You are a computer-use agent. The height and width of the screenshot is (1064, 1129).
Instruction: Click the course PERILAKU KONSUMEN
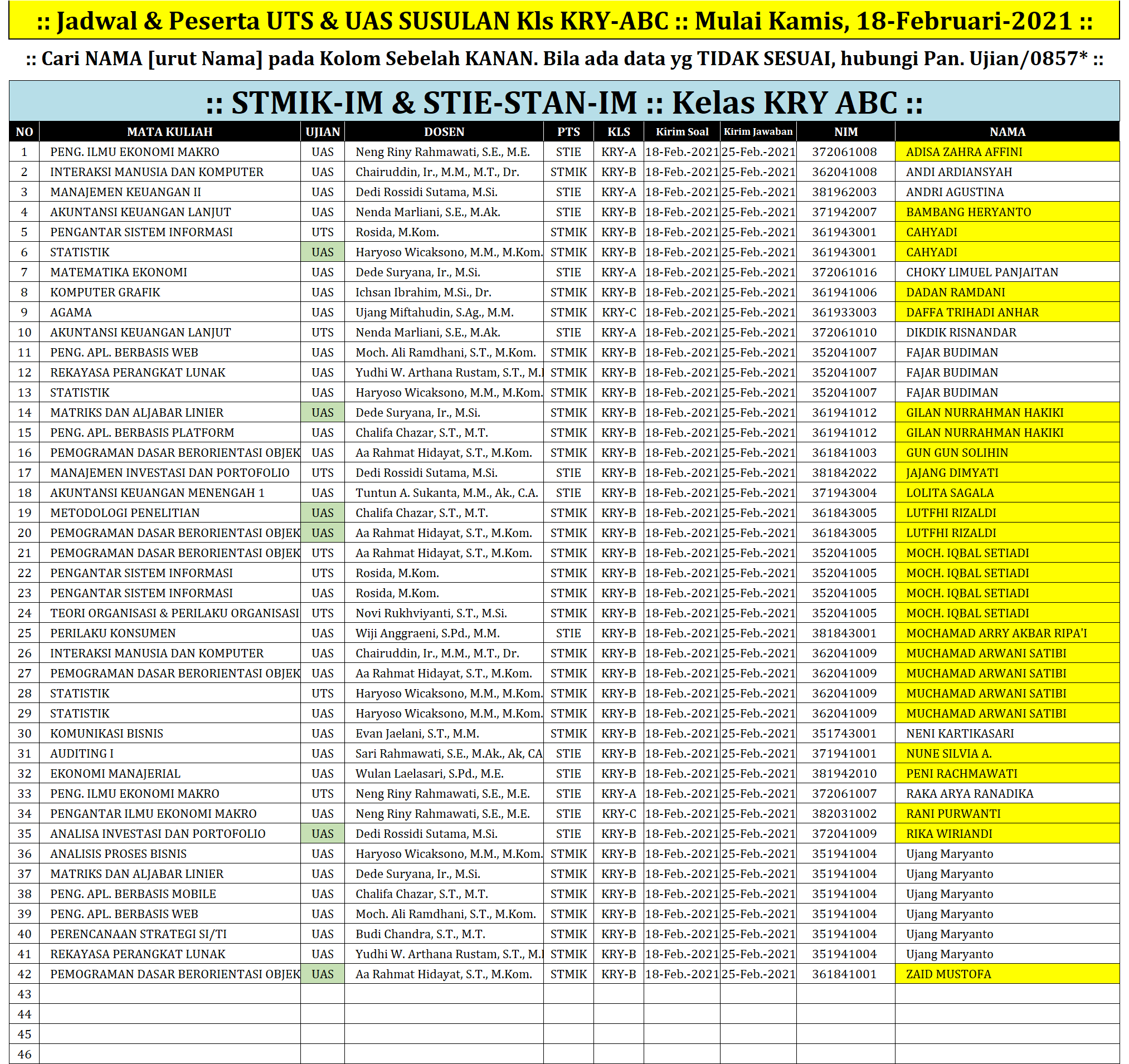point(113,633)
